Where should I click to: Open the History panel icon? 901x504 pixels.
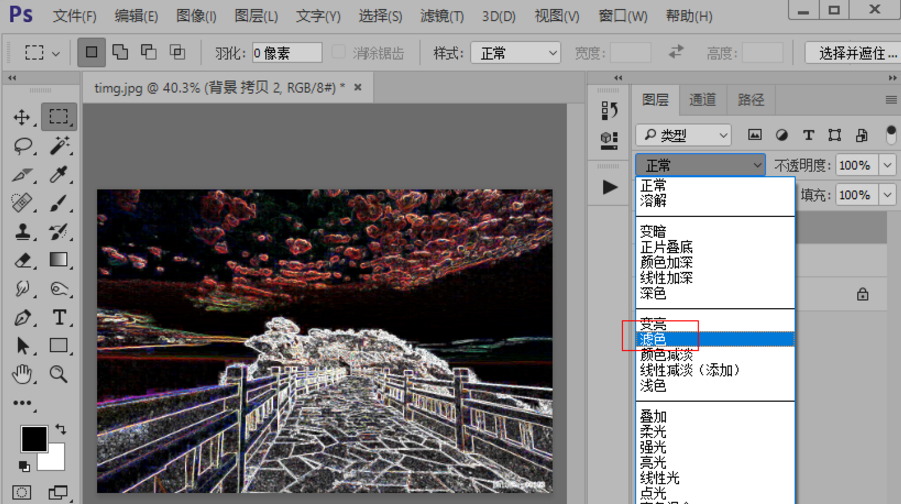click(x=609, y=110)
